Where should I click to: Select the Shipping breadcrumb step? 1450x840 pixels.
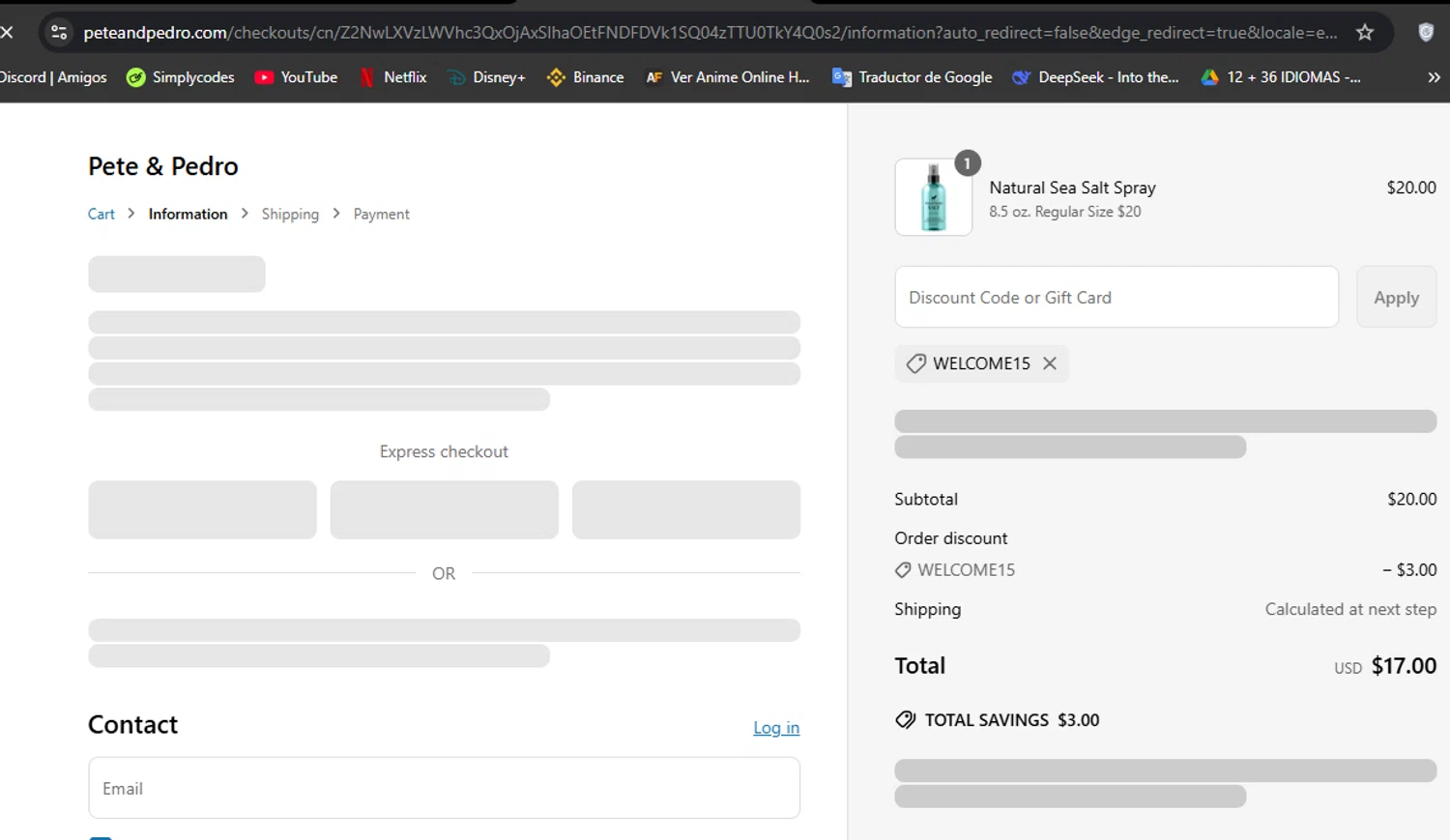click(290, 215)
